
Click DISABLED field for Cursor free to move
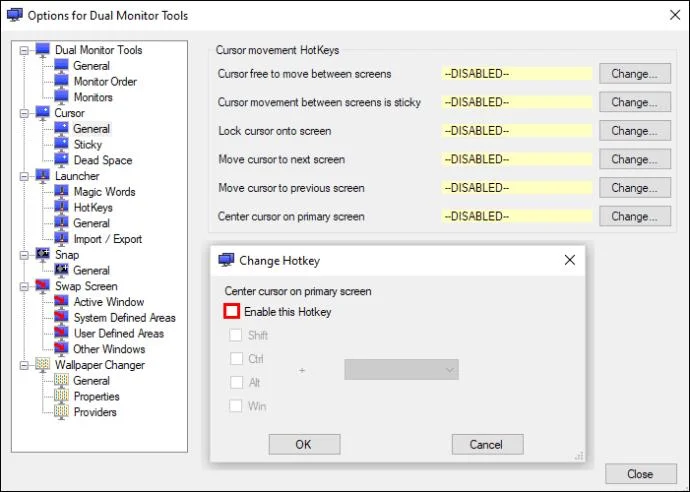(517, 73)
